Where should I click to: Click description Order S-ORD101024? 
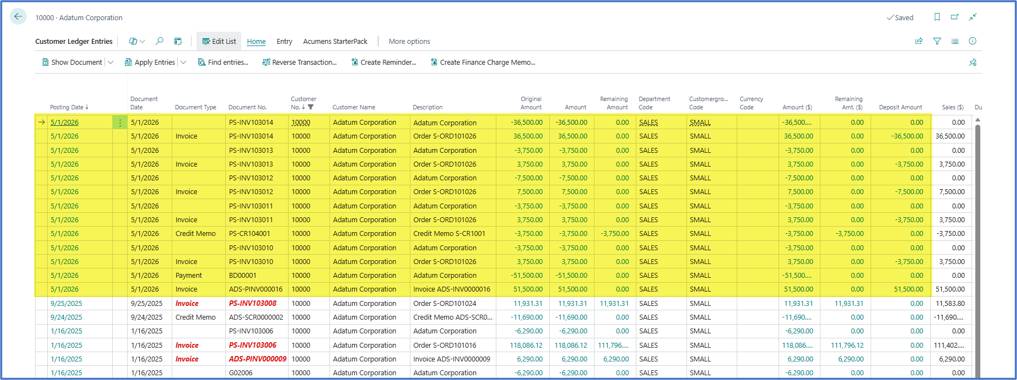(x=444, y=303)
